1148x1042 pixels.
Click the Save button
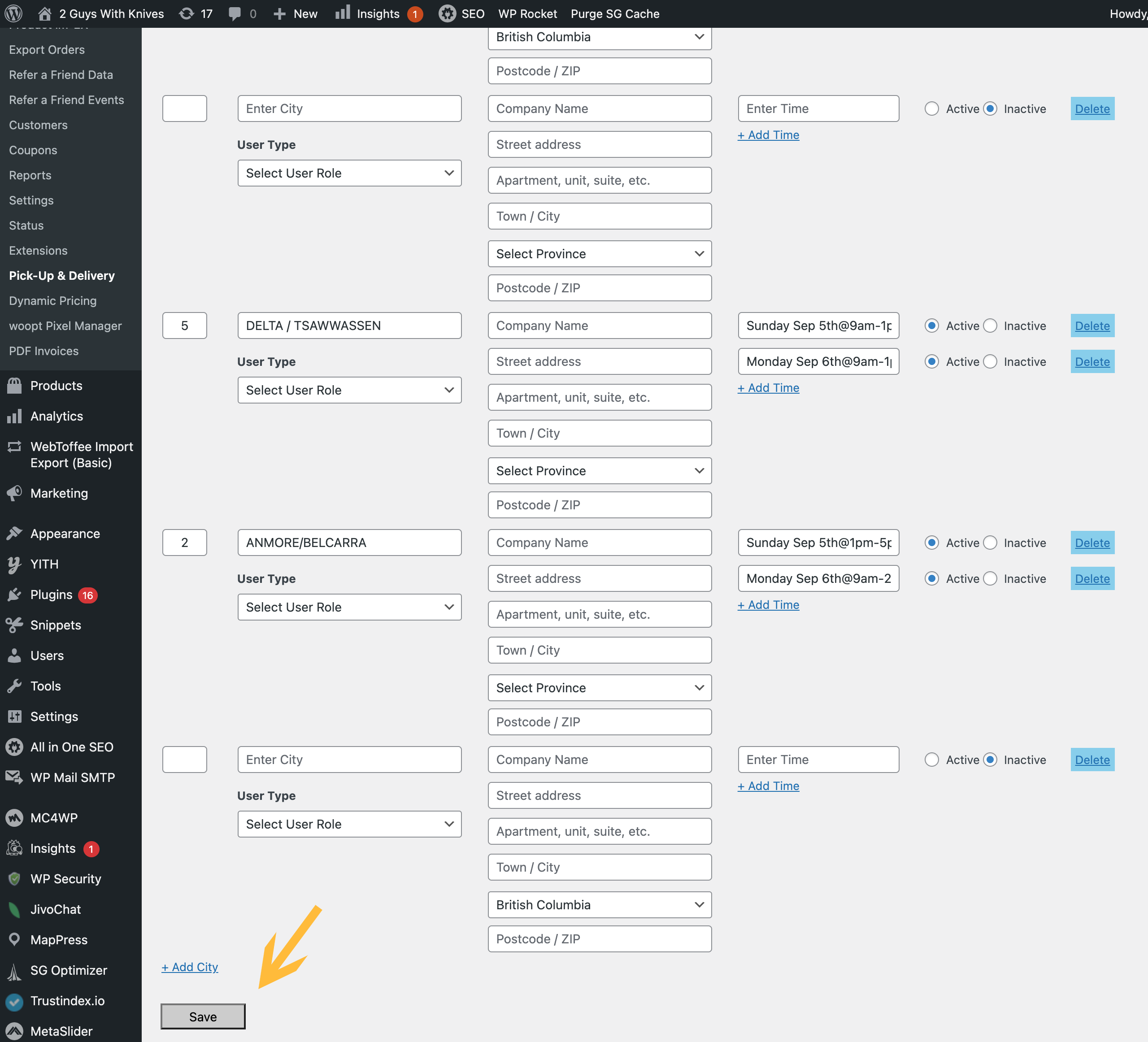tap(203, 1016)
